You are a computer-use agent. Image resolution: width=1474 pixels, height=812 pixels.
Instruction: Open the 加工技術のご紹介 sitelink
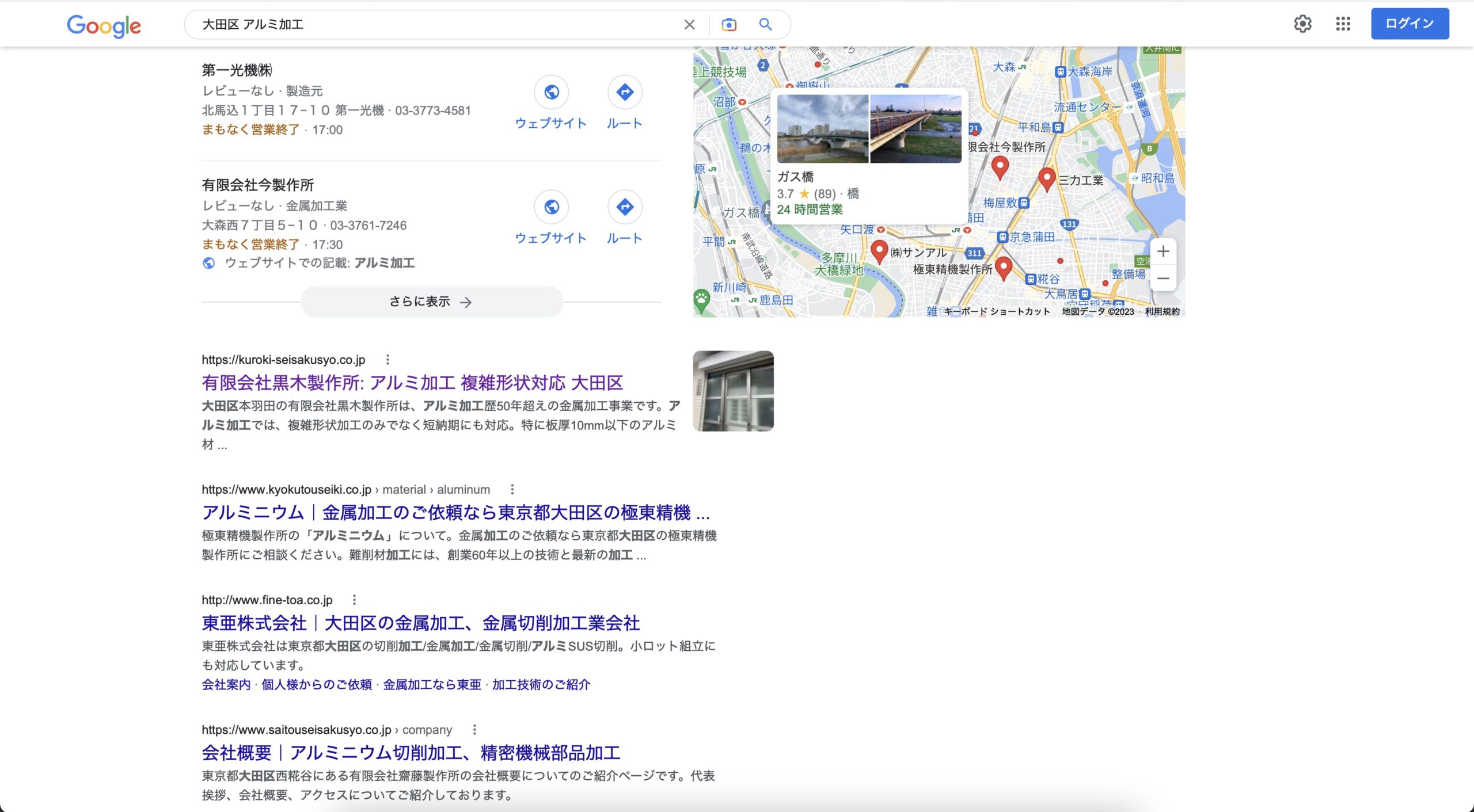[x=541, y=685]
